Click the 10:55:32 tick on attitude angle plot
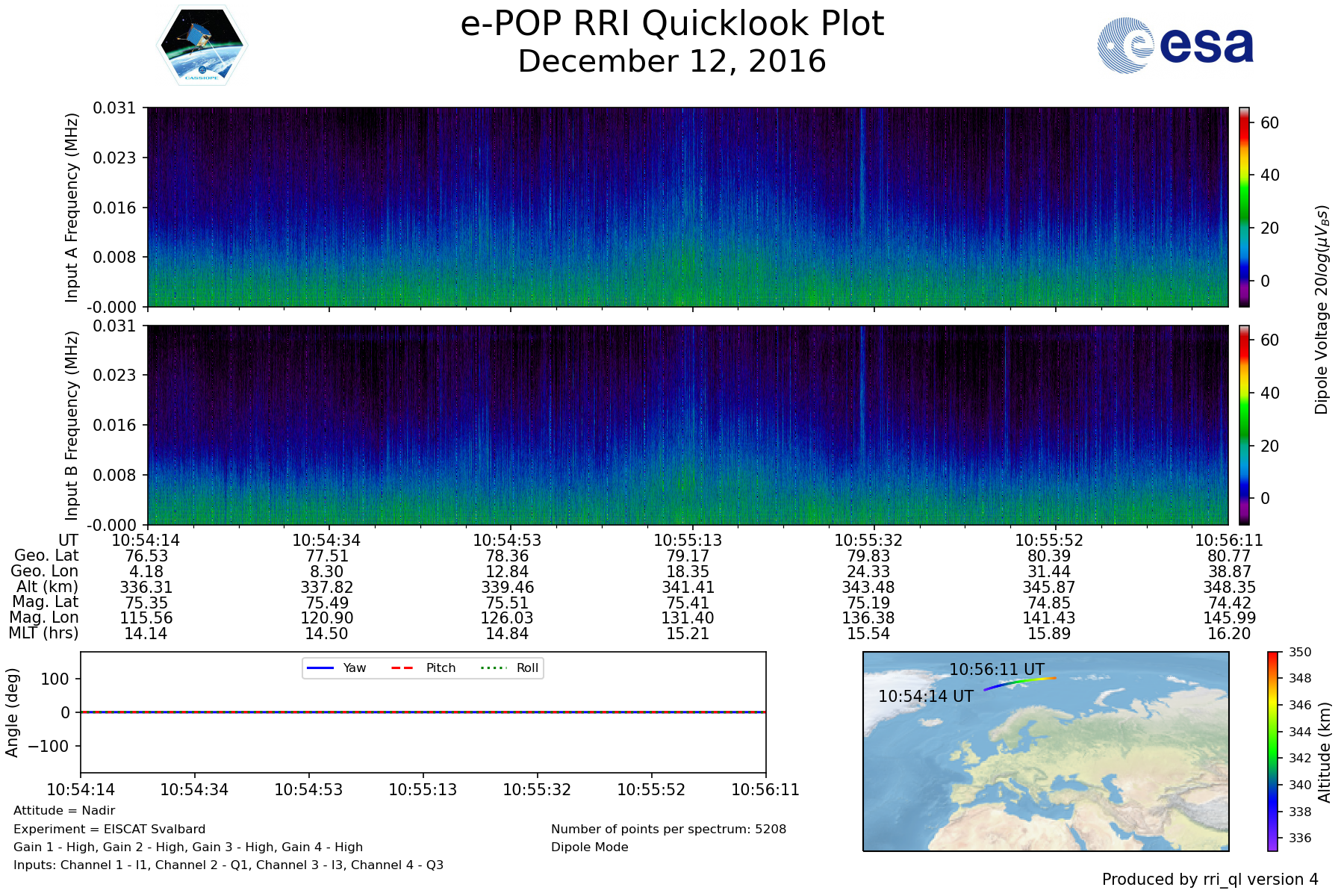 point(537,789)
